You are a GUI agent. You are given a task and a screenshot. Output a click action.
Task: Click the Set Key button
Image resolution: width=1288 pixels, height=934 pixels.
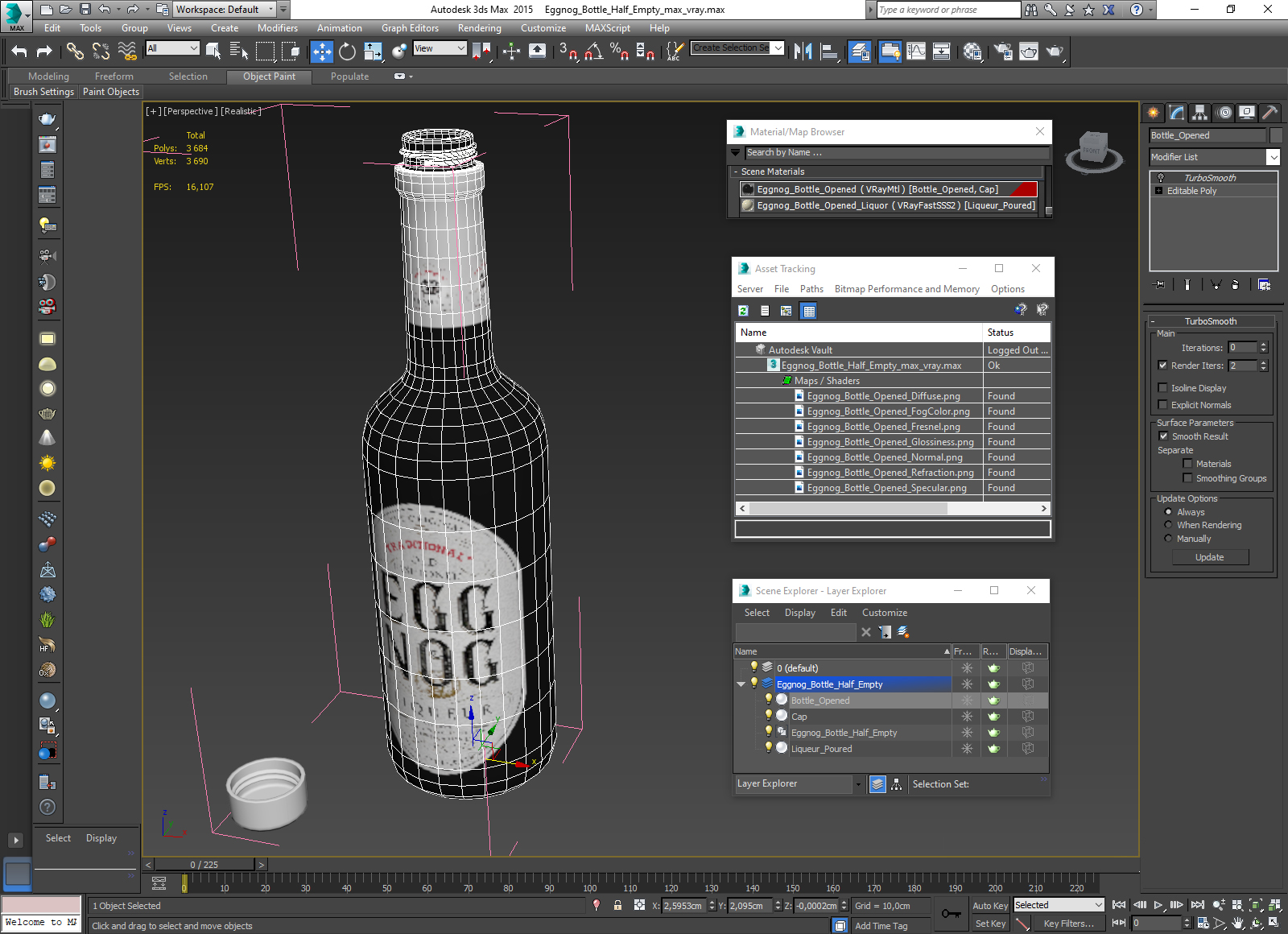[x=990, y=924]
